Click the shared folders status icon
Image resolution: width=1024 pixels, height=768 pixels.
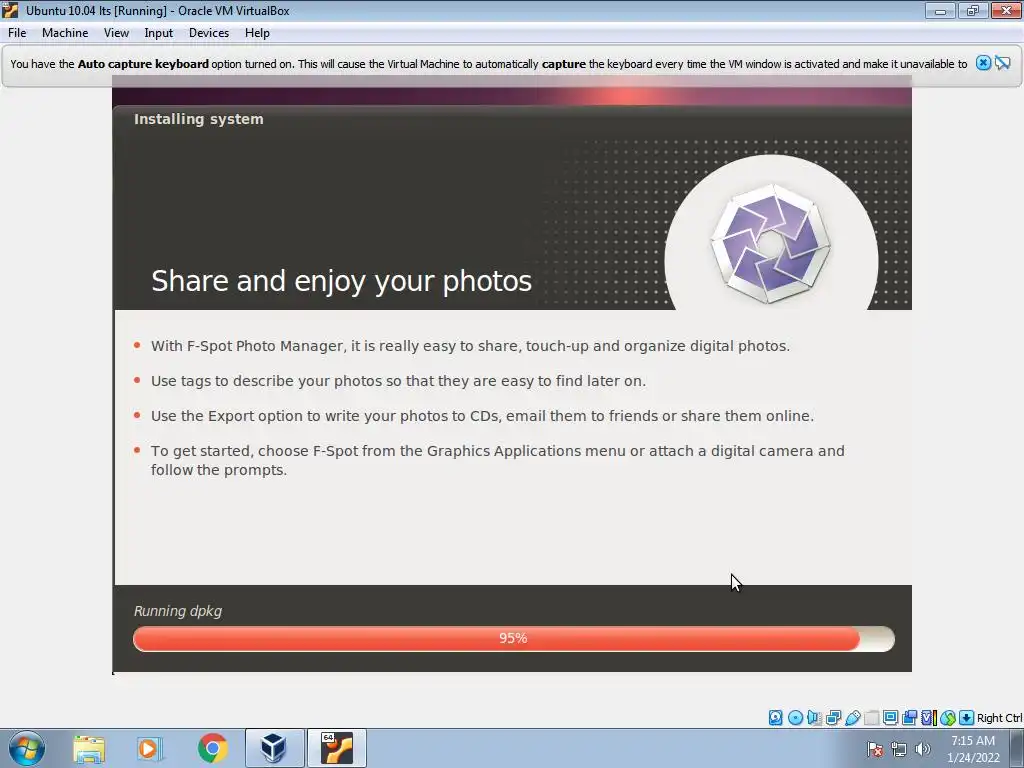[871, 718]
